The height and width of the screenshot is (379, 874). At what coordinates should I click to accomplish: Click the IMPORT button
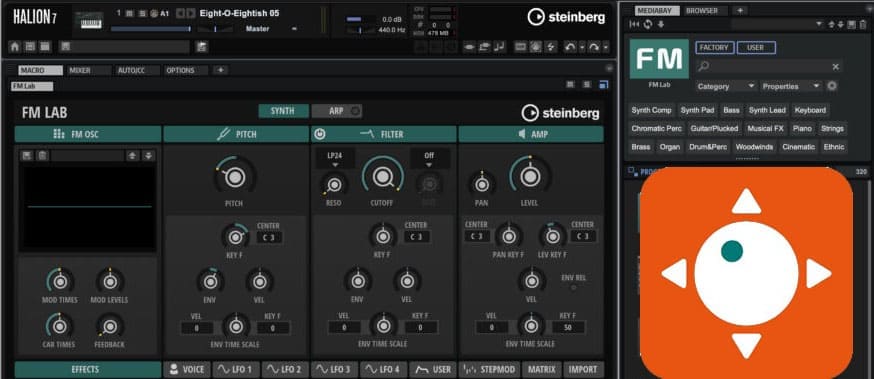584,369
